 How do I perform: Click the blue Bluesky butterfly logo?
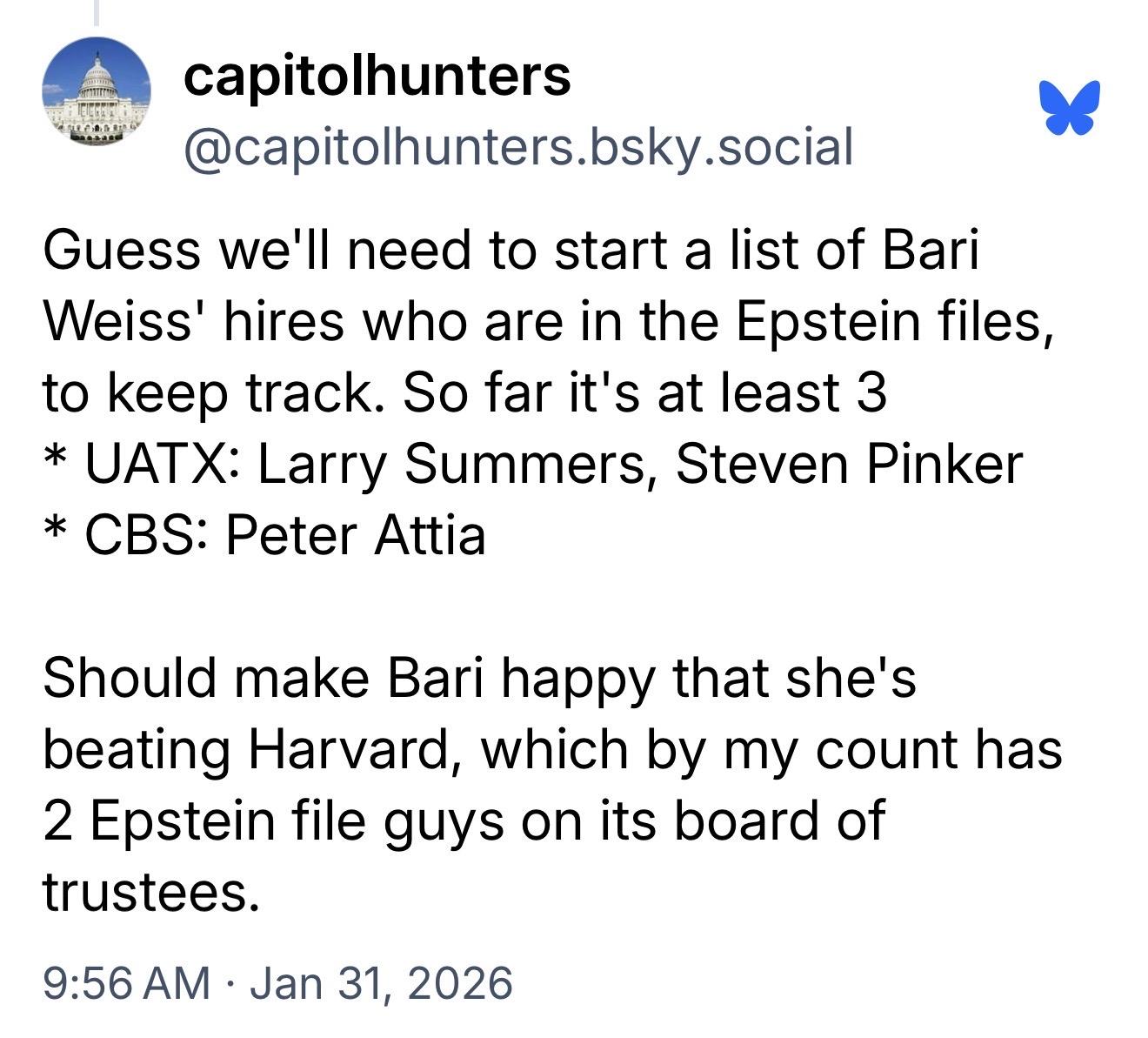tap(1069, 109)
